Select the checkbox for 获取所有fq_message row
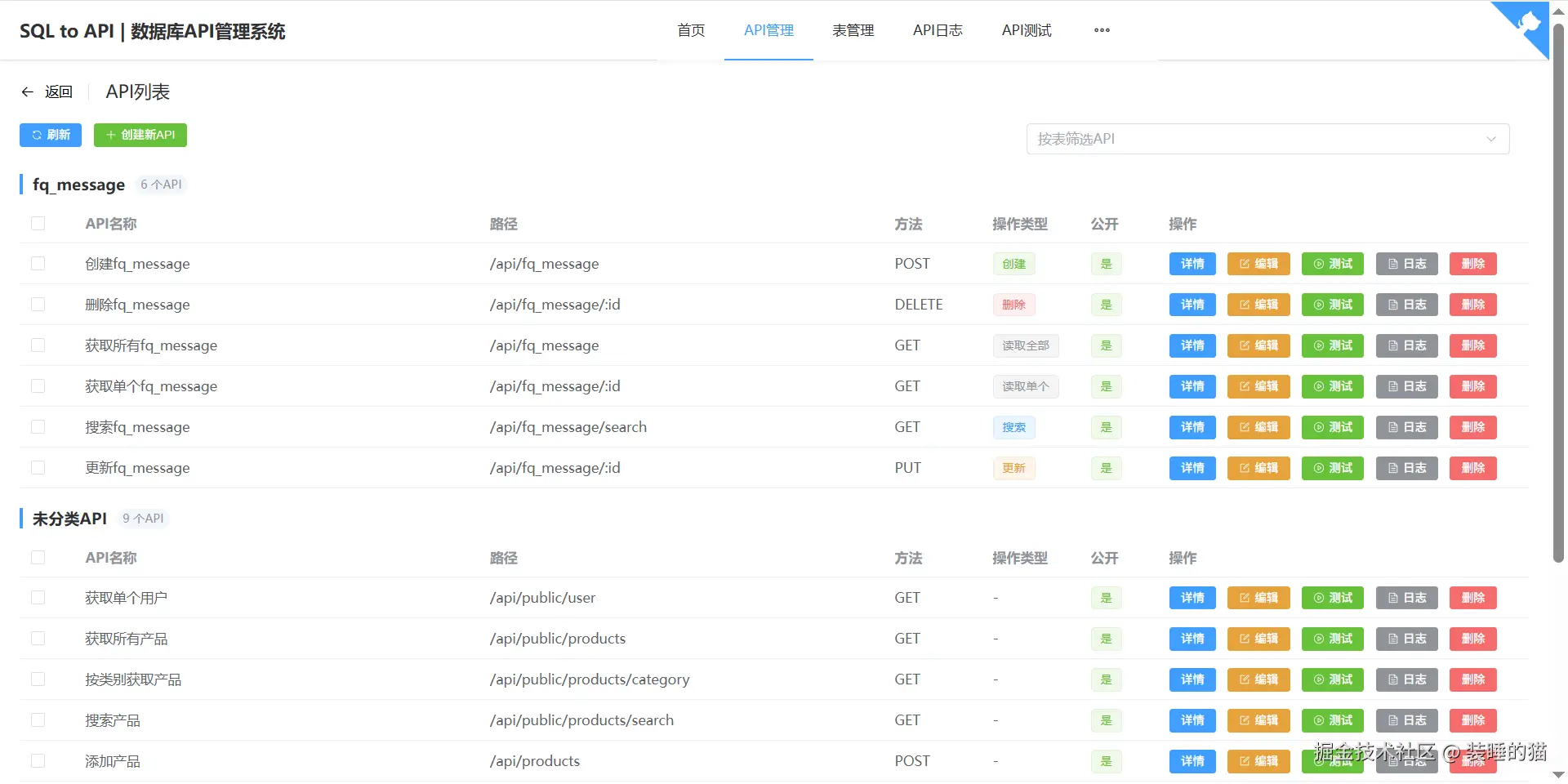Viewport: 1568px width, 784px height. click(x=38, y=345)
